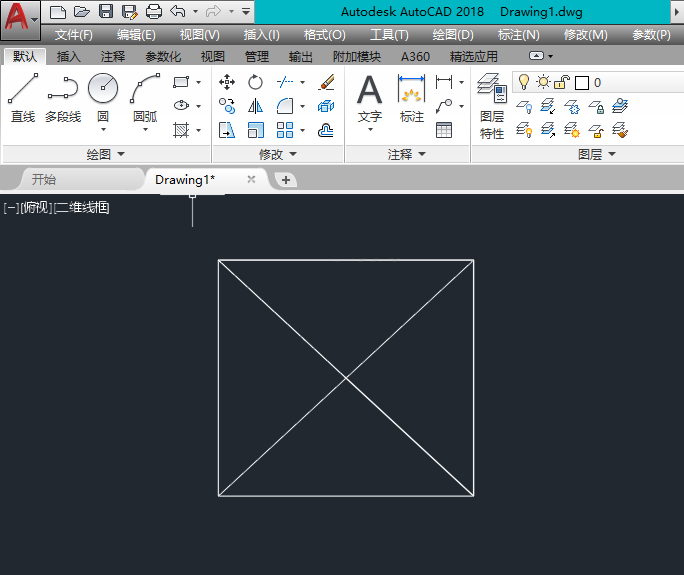Expand the Draw (绘图) panel

click(106, 154)
